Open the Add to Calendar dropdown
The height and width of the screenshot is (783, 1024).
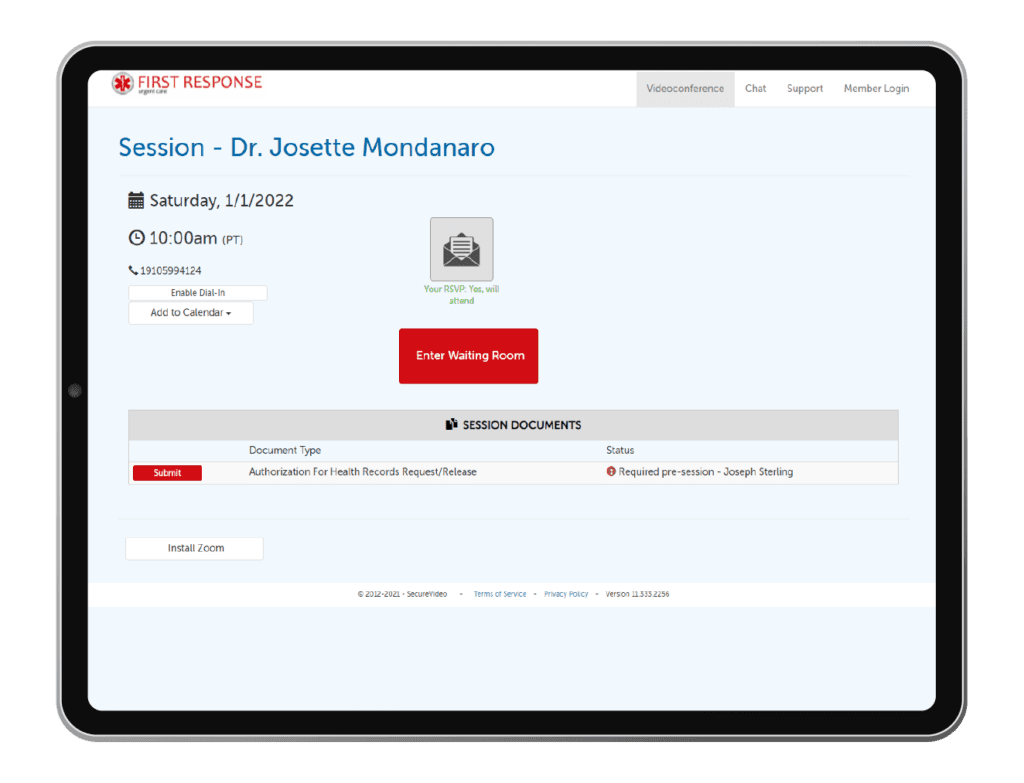pos(190,313)
